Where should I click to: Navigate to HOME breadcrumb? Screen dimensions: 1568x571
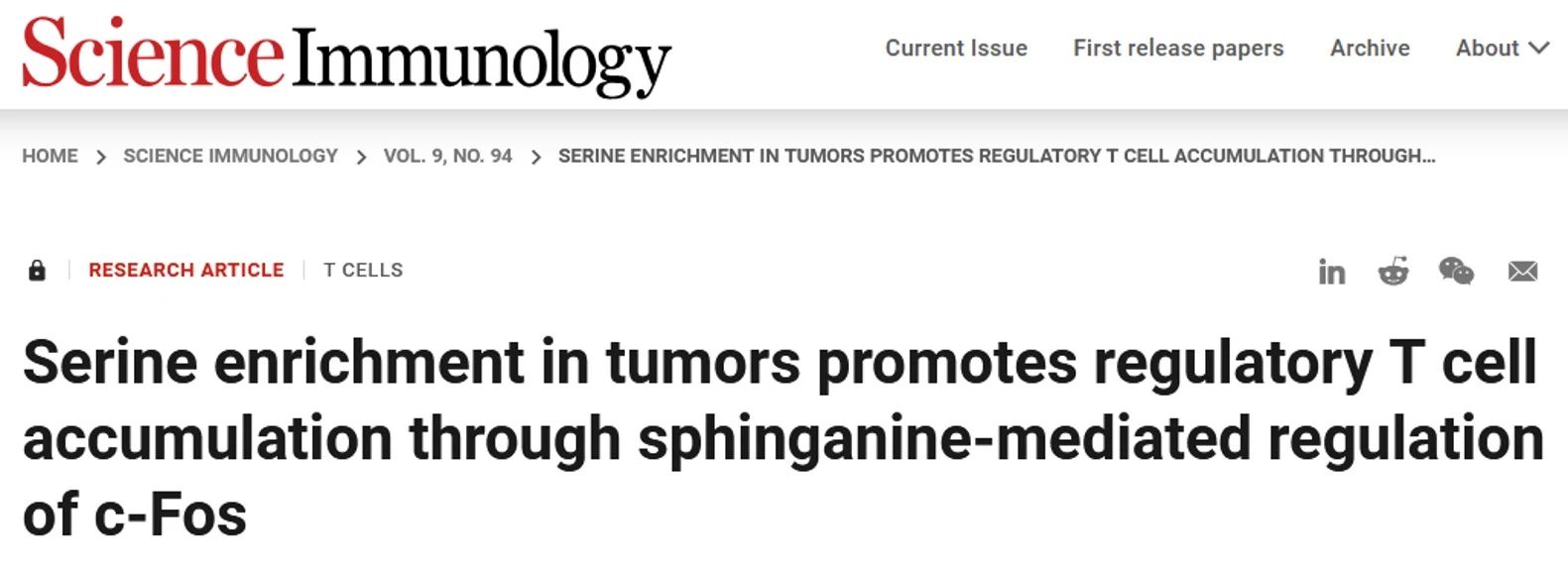pyautogui.click(x=50, y=156)
